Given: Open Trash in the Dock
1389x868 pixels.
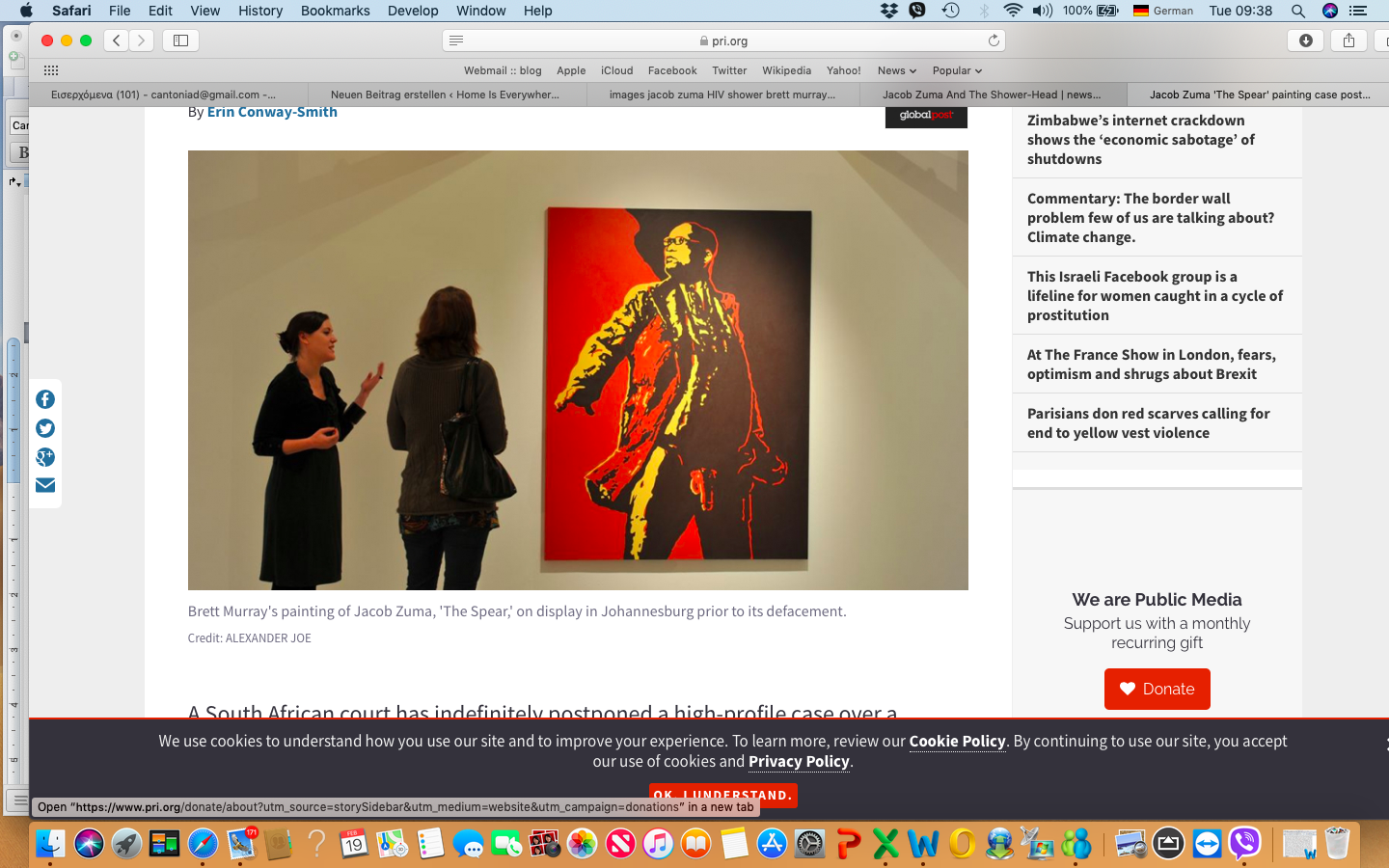Looking at the screenshot, I should point(1337,844).
